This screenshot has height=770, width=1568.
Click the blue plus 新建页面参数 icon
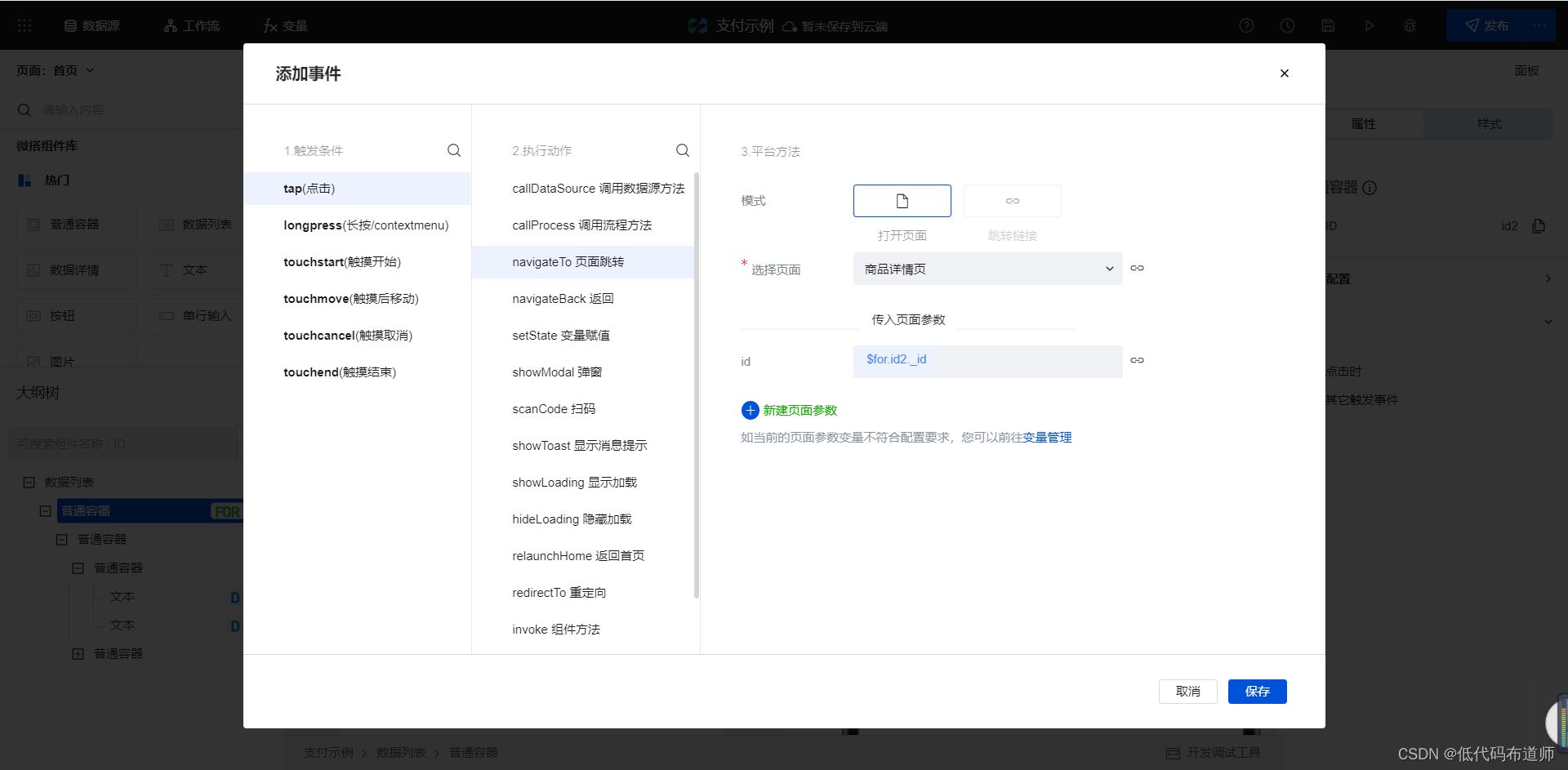point(750,410)
